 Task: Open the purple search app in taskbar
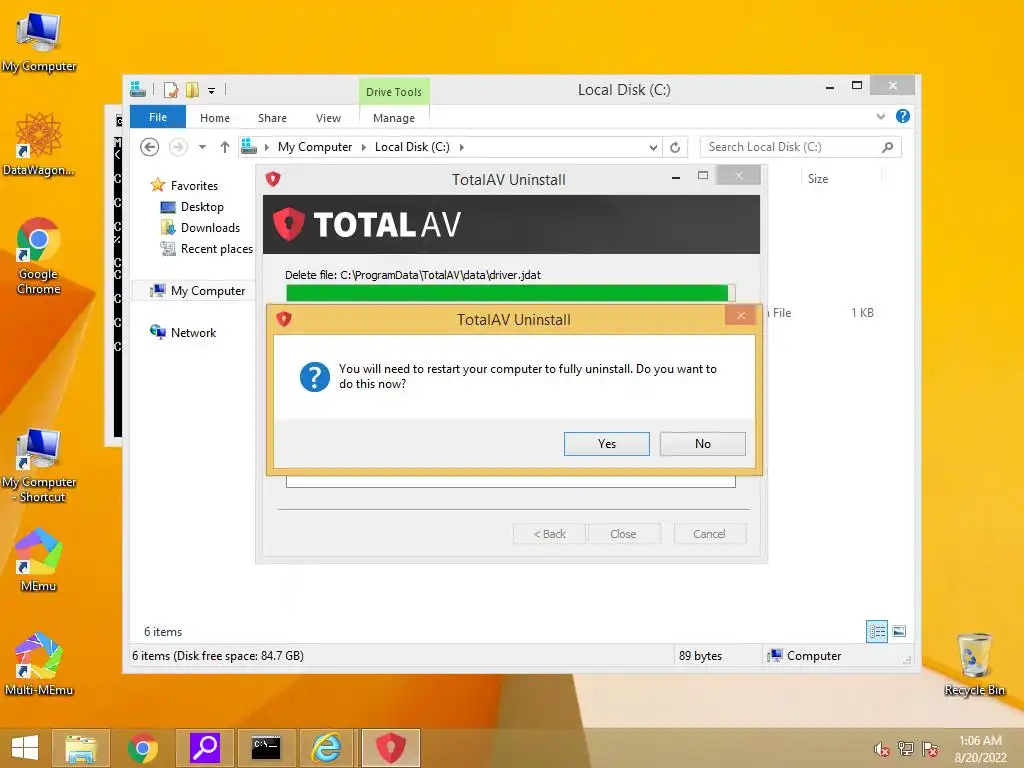pyautogui.click(x=204, y=748)
